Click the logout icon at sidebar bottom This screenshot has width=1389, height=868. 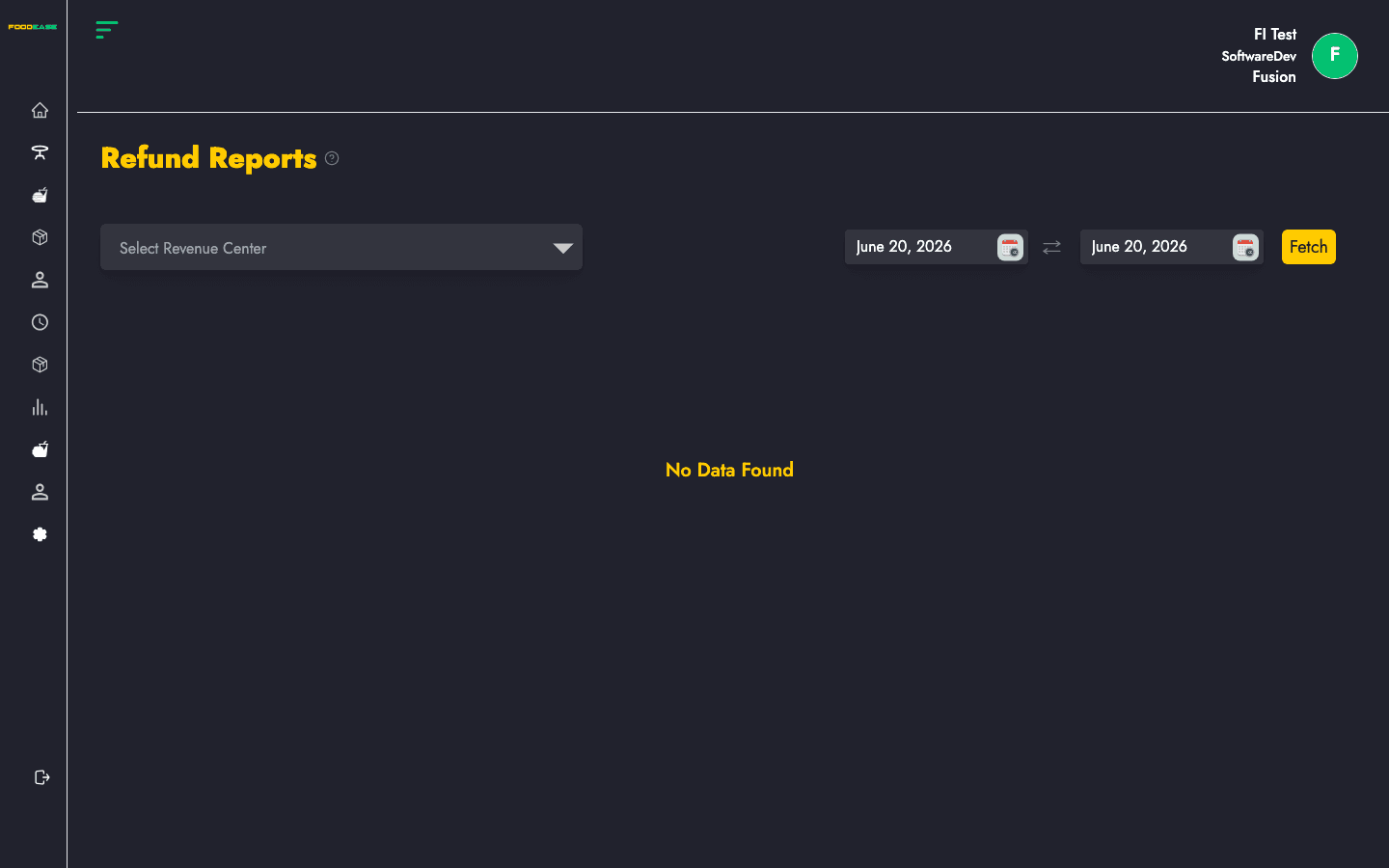(41, 777)
